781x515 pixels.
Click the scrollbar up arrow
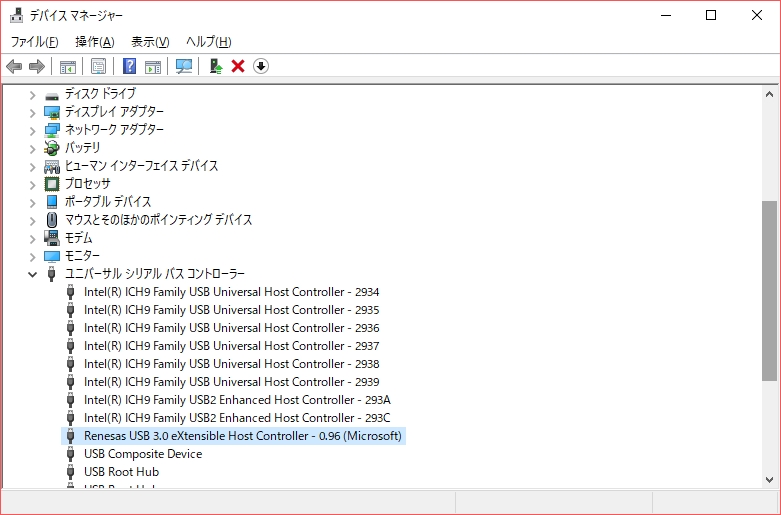tap(769, 94)
